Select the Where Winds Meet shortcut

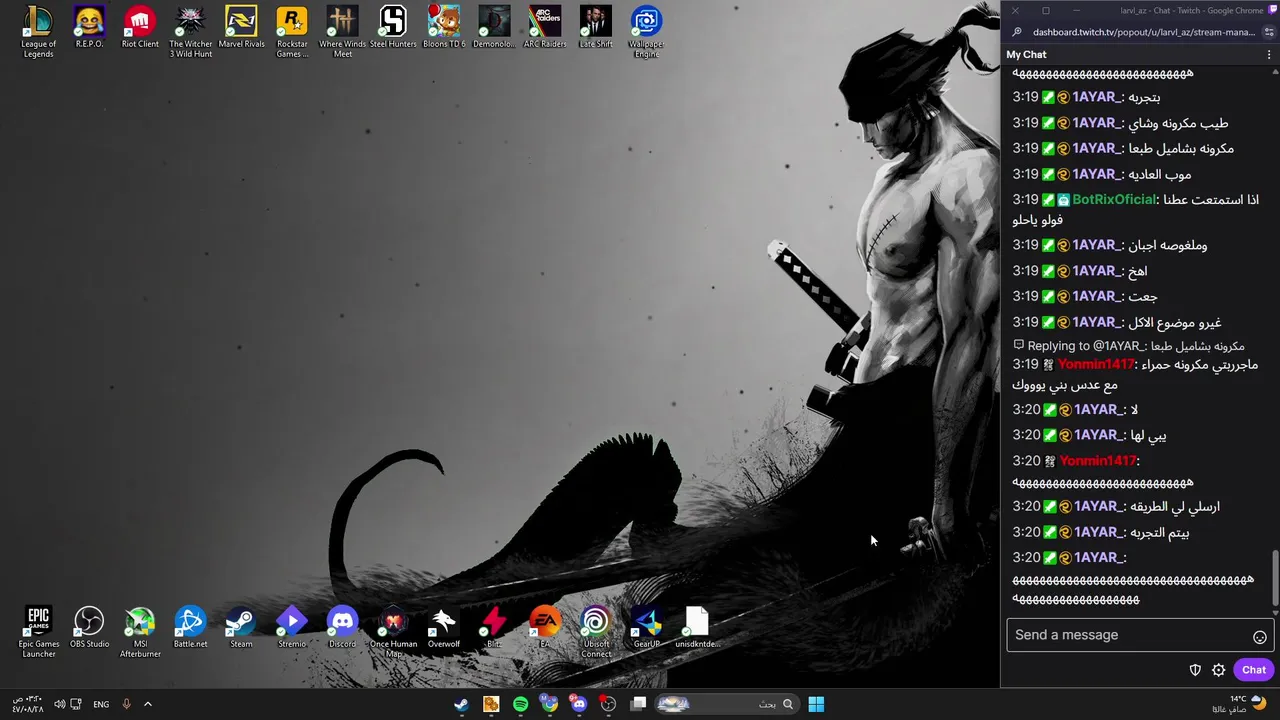pyautogui.click(x=342, y=32)
